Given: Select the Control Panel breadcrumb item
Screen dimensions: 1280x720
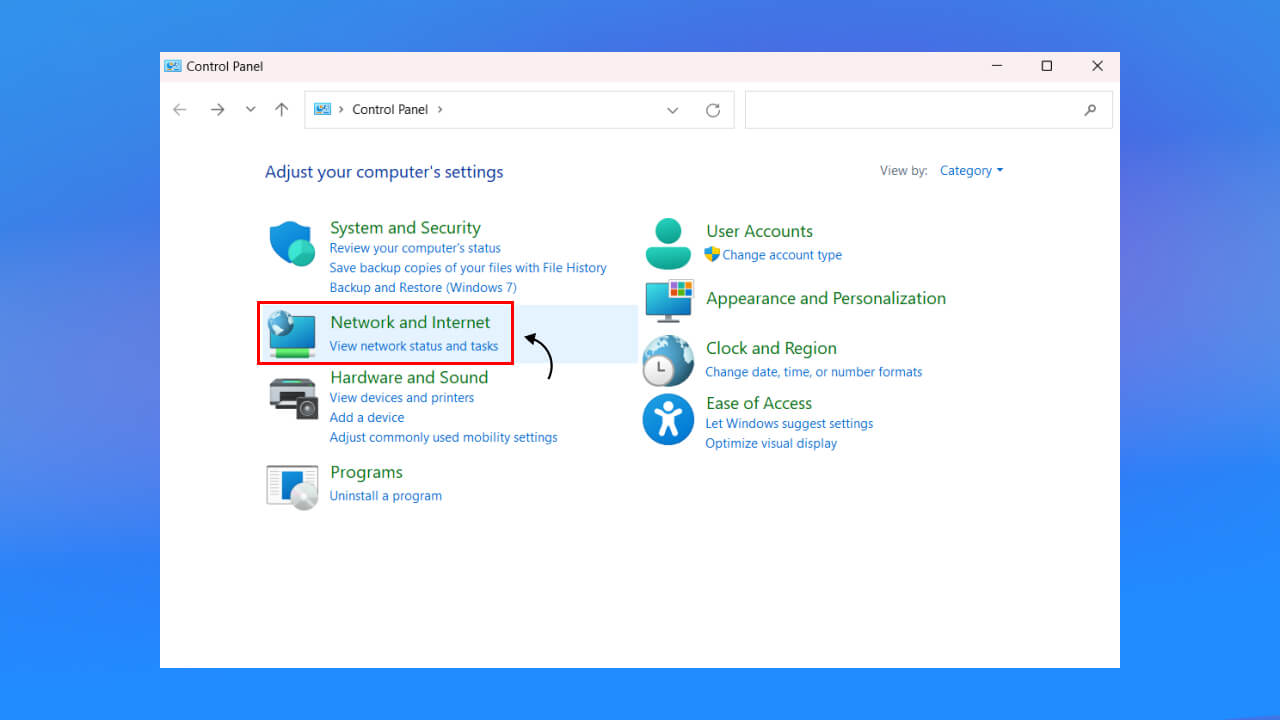Looking at the screenshot, I should click(390, 110).
